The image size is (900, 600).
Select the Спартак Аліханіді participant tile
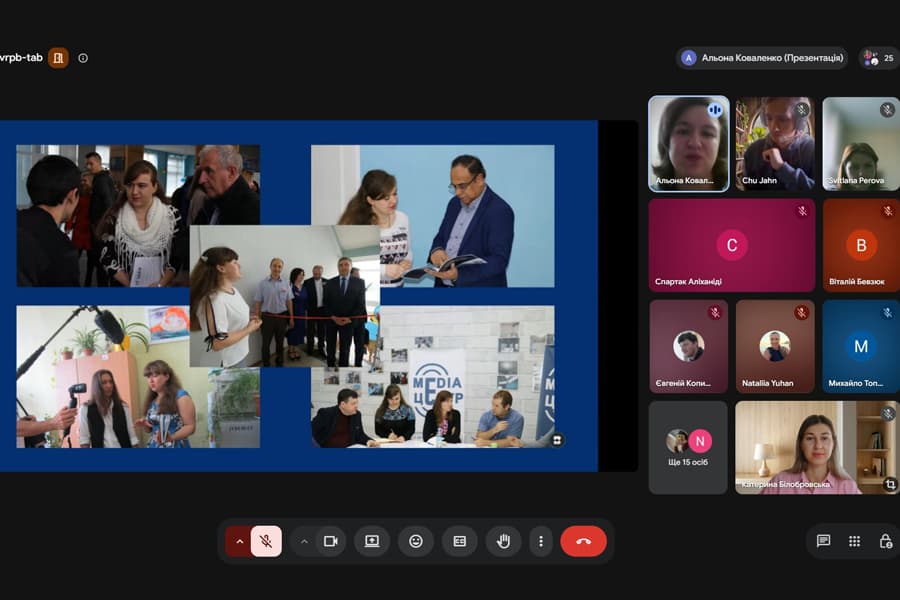(732, 245)
